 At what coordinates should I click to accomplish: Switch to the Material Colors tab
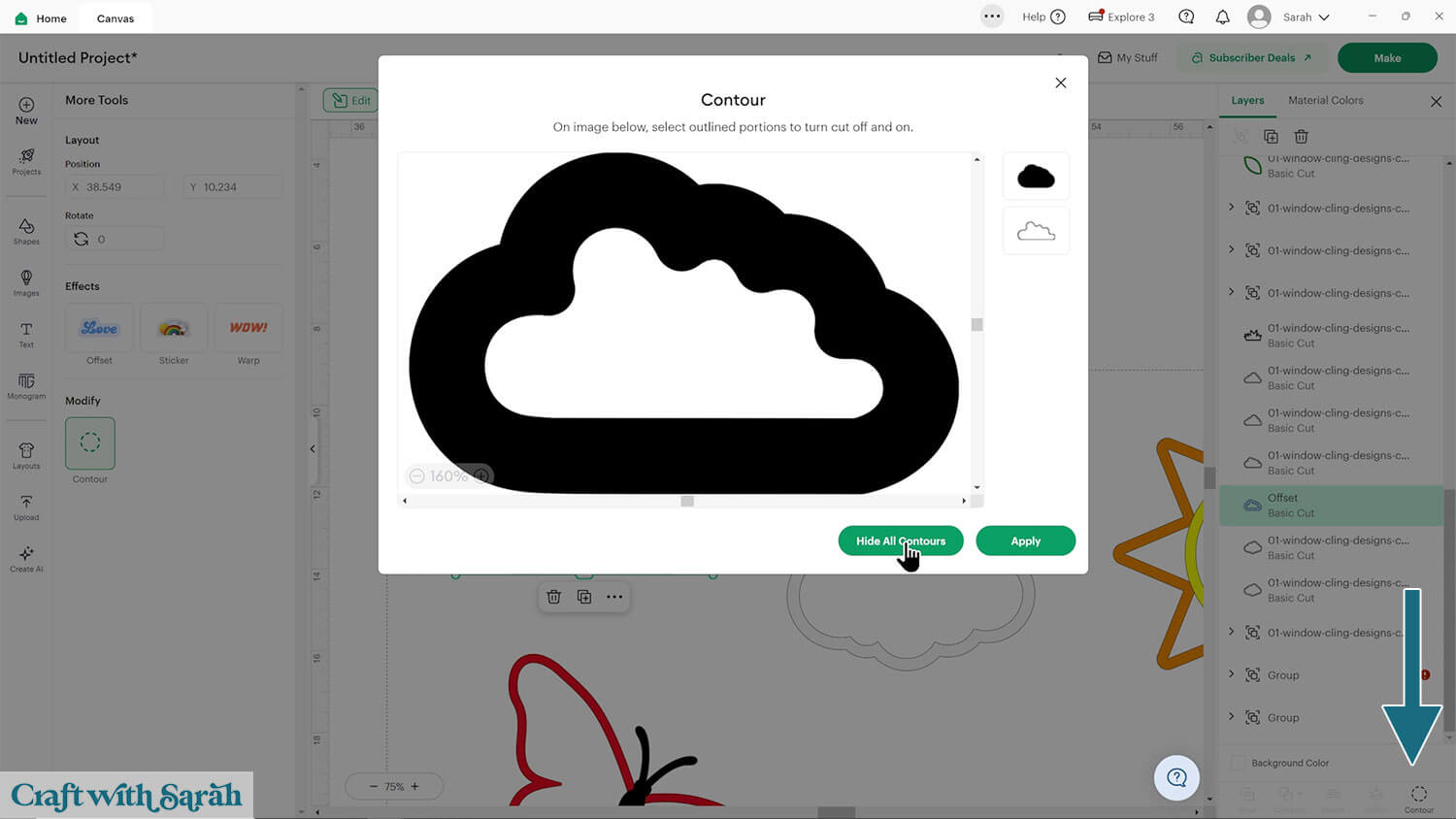[x=1325, y=100]
